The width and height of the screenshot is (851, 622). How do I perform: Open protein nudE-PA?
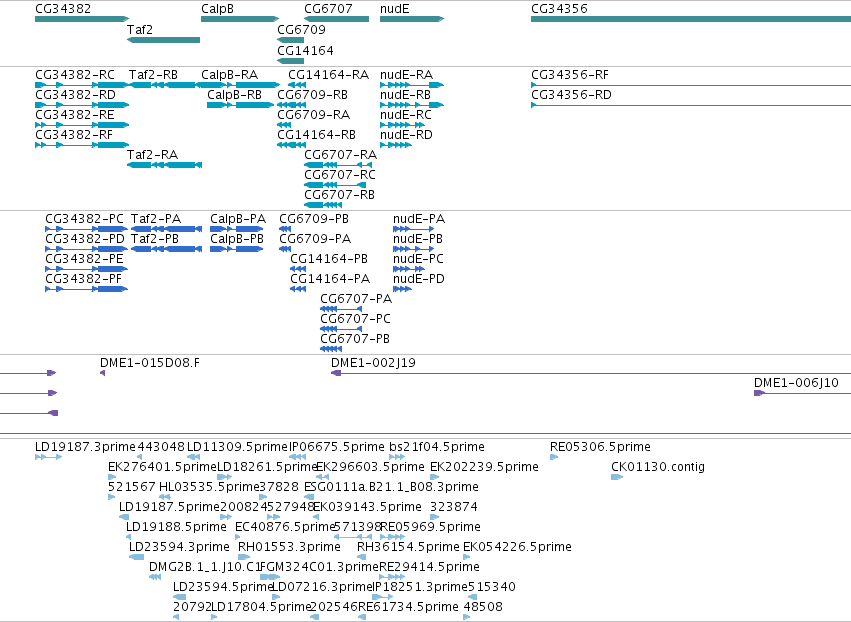(419, 219)
